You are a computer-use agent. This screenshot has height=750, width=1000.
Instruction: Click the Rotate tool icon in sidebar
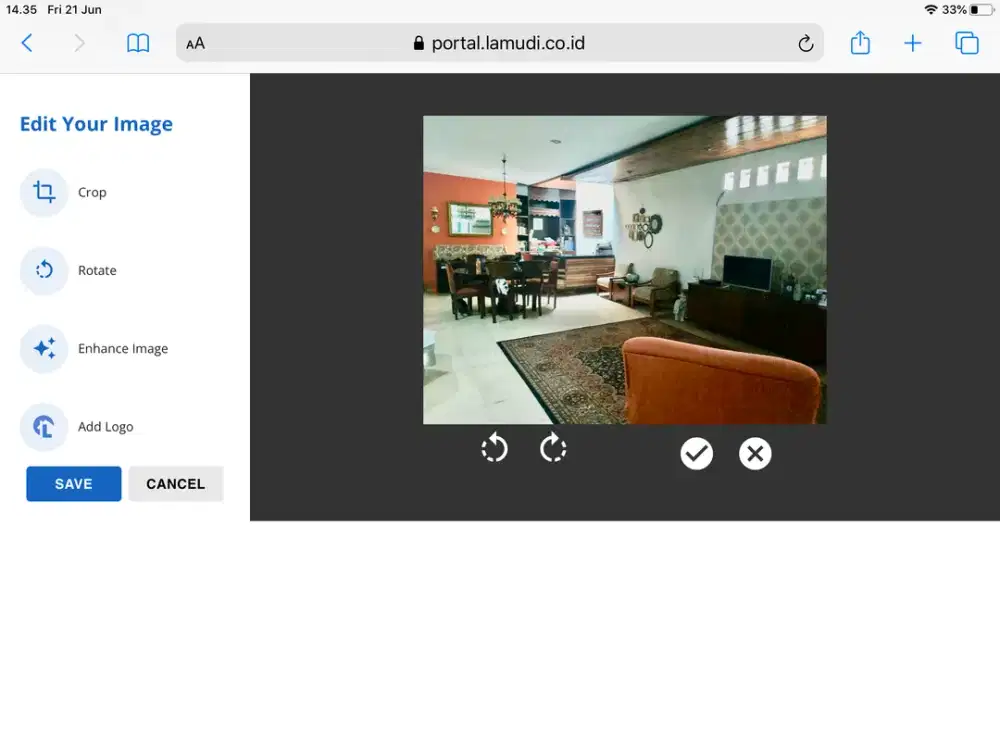click(x=44, y=270)
